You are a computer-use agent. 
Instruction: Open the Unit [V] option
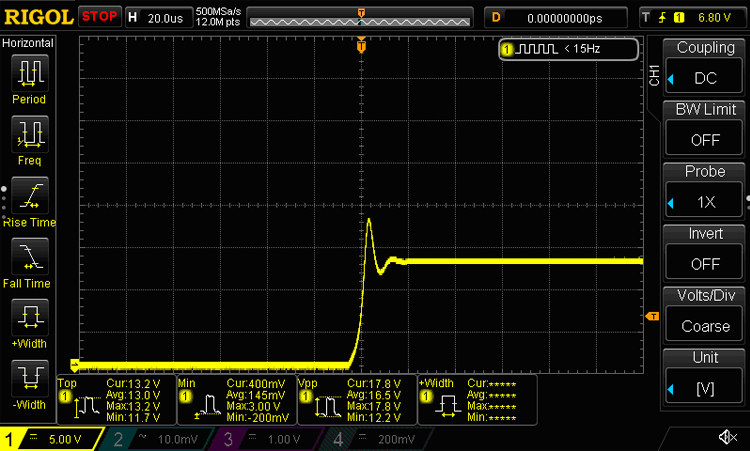(704, 387)
